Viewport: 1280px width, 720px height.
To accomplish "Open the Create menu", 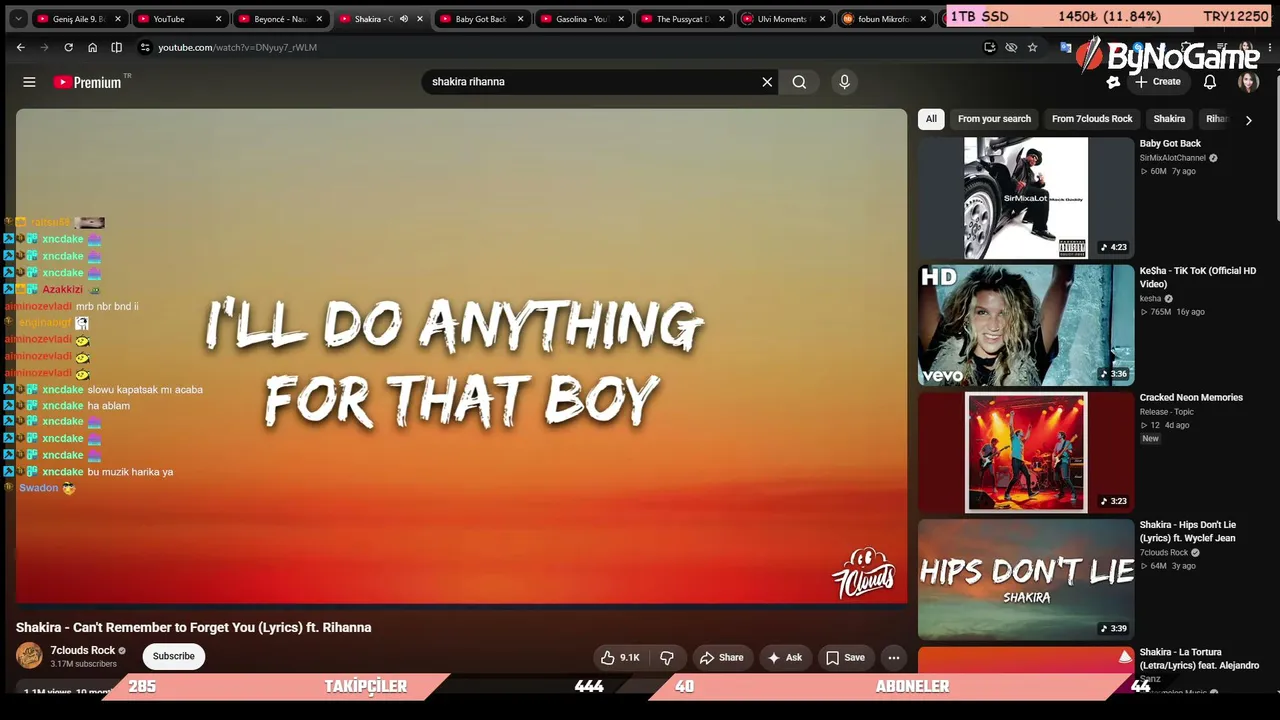I will click(x=1158, y=82).
